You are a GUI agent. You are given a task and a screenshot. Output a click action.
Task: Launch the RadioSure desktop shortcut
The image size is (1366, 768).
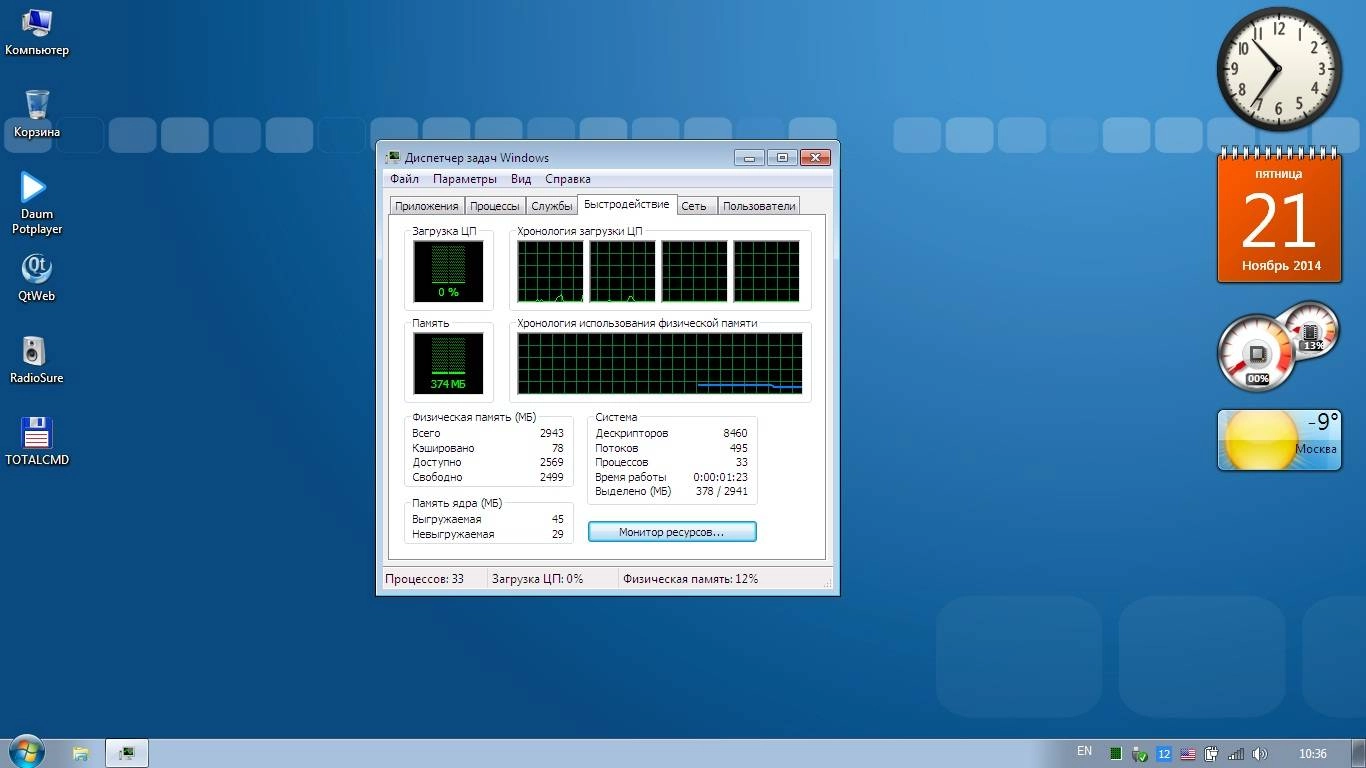(x=37, y=360)
